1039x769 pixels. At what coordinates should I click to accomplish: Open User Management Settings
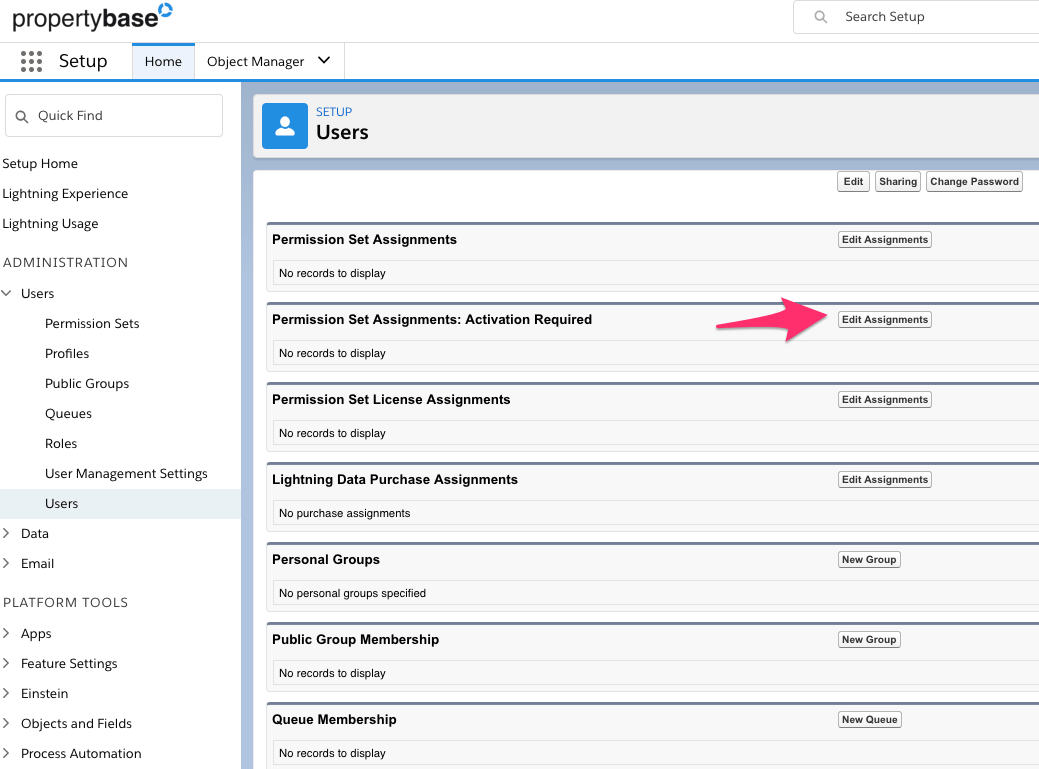click(x=126, y=473)
